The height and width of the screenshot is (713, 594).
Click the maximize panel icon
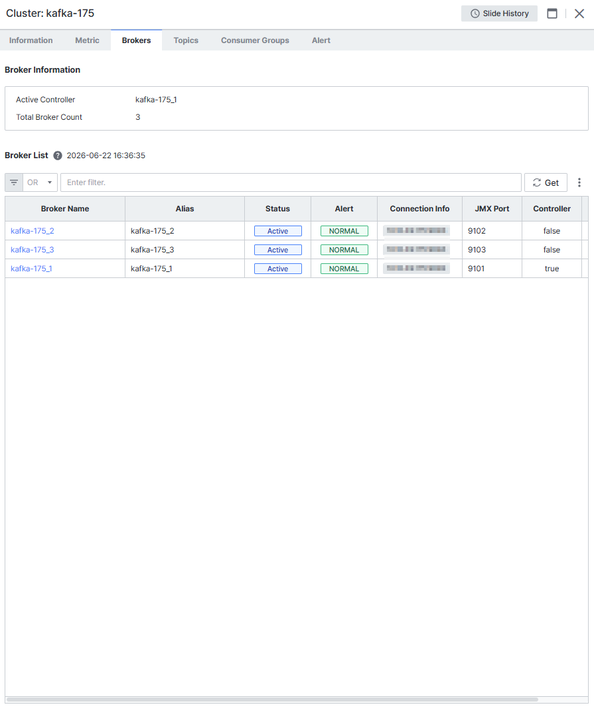tap(552, 14)
